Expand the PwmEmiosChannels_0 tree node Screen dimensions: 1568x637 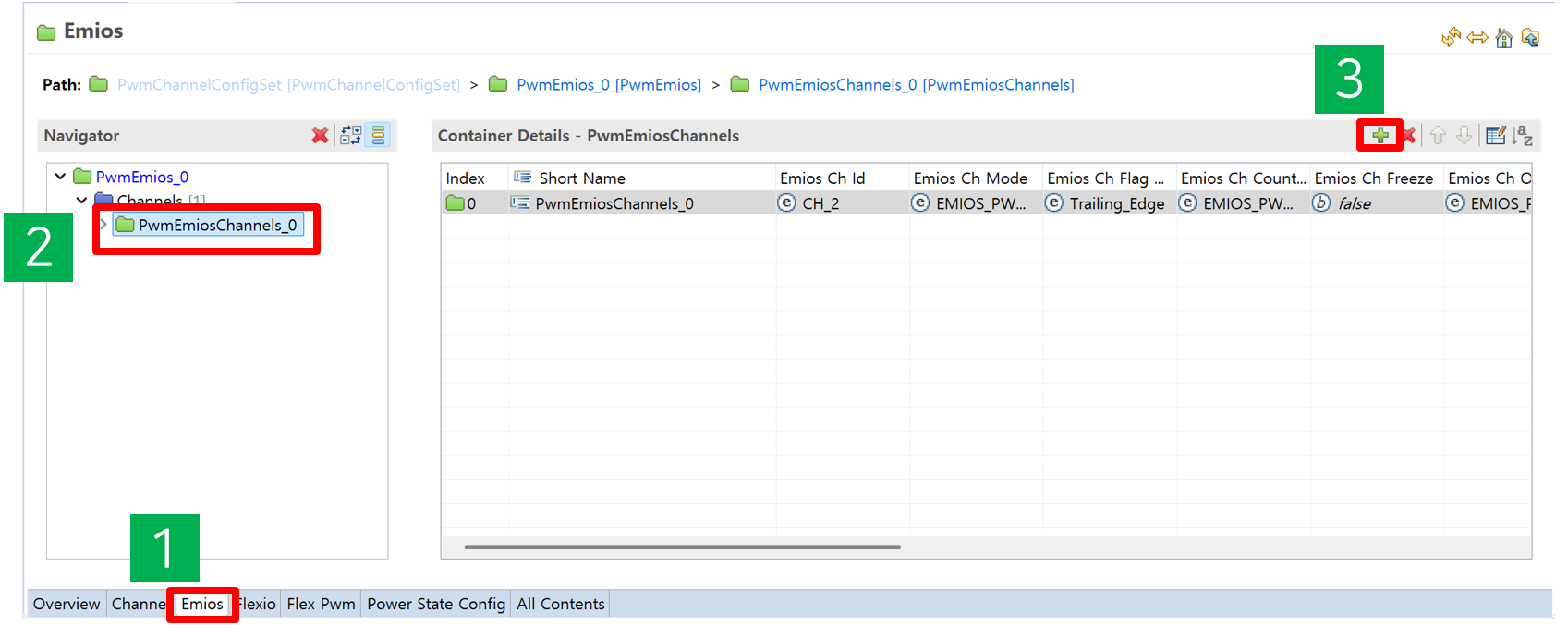coord(103,225)
